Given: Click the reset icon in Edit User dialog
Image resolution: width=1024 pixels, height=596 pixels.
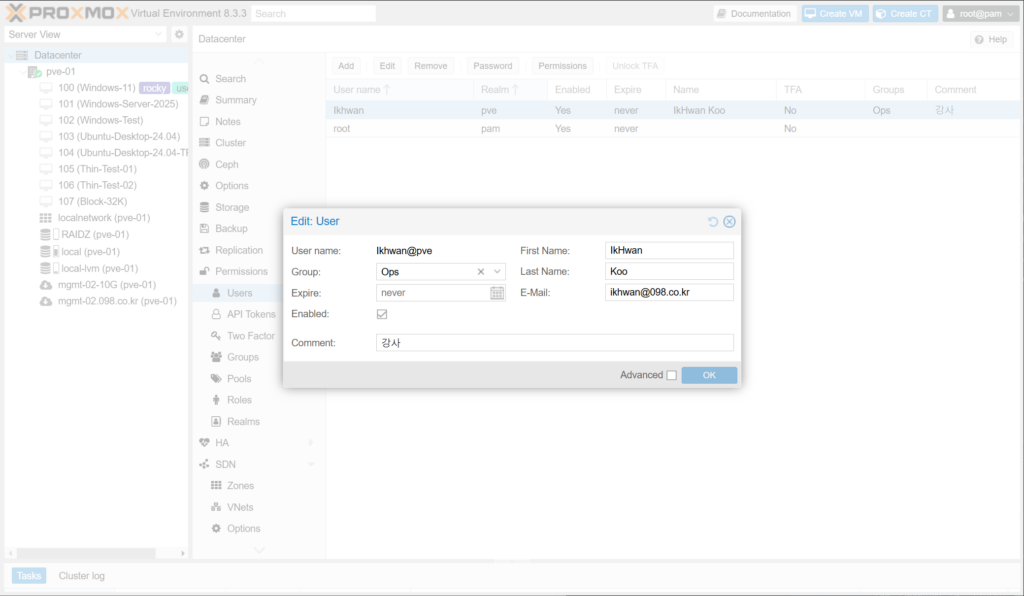Looking at the screenshot, I should (x=713, y=221).
